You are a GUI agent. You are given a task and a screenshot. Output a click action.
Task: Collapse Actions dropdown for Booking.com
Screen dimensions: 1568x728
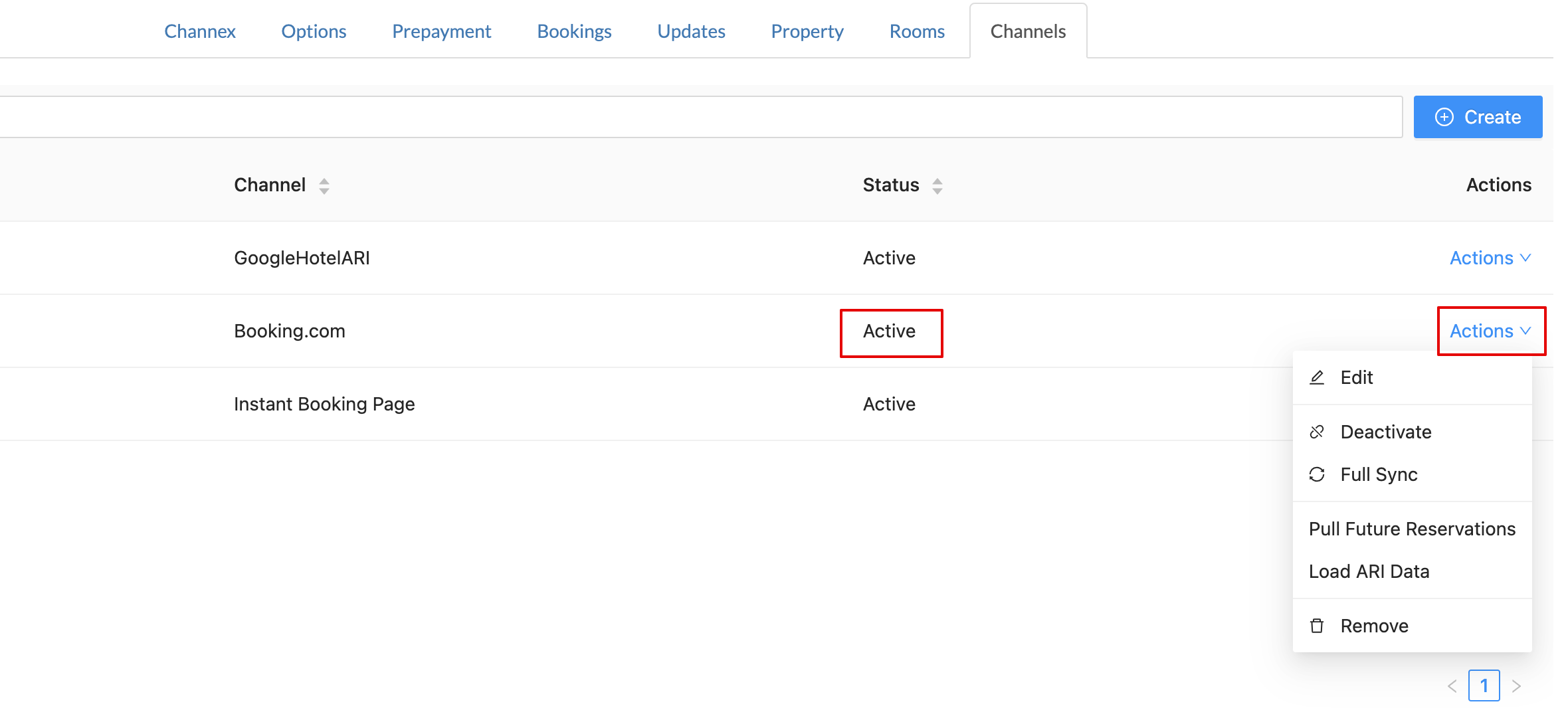1490,331
